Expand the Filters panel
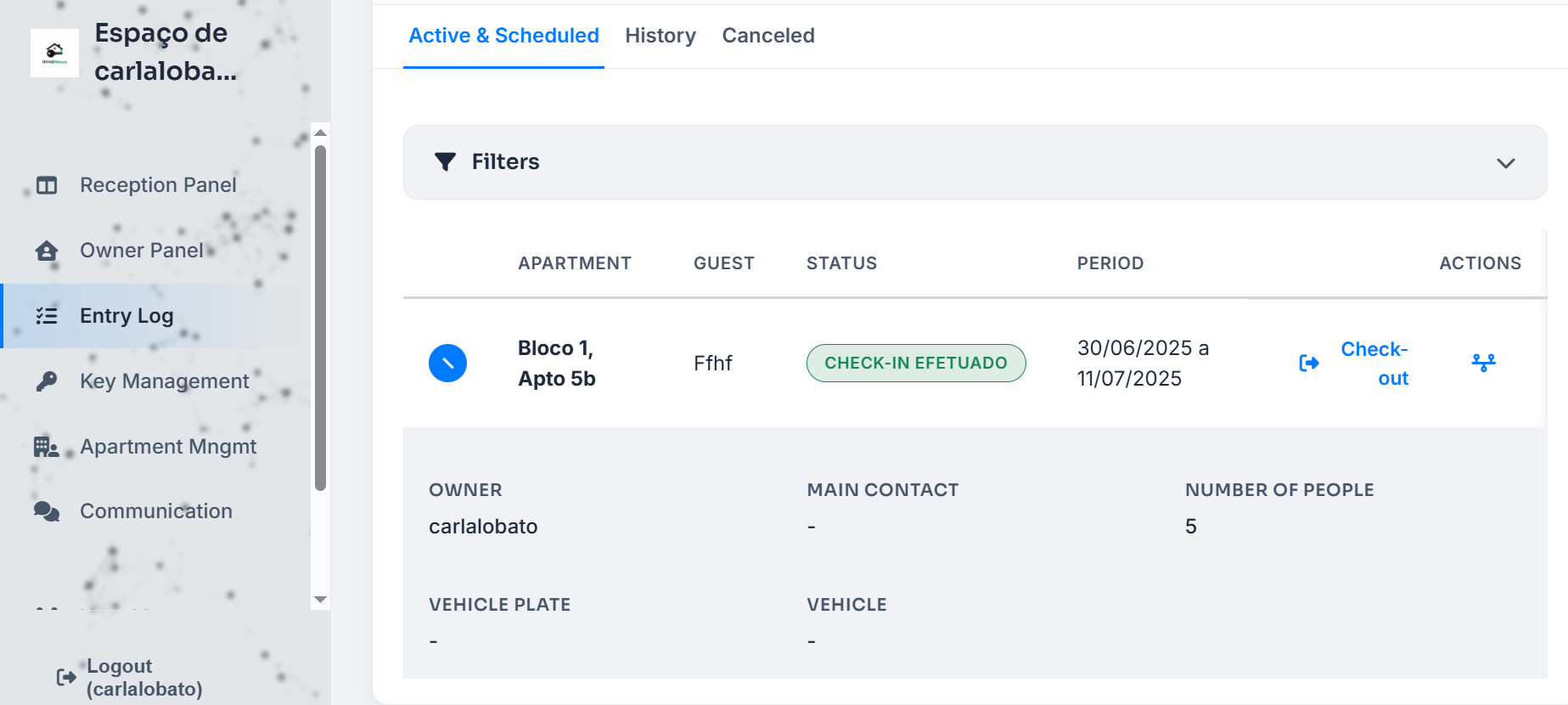 coord(975,162)
